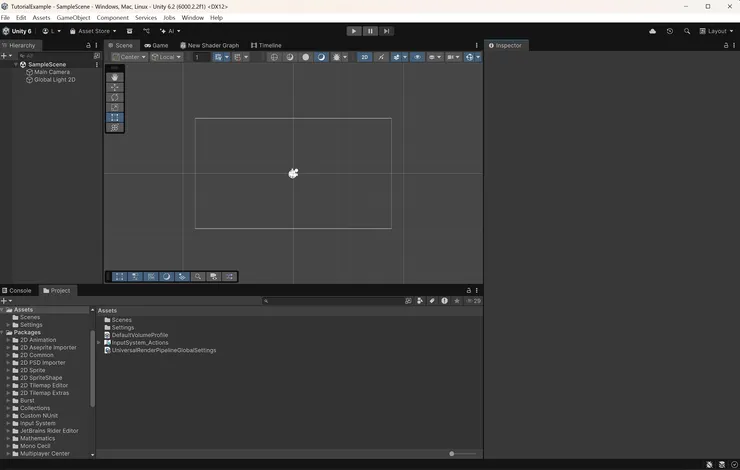Switch to the Game tab
This screenshot has width=740, height=470.
(156, 45)
